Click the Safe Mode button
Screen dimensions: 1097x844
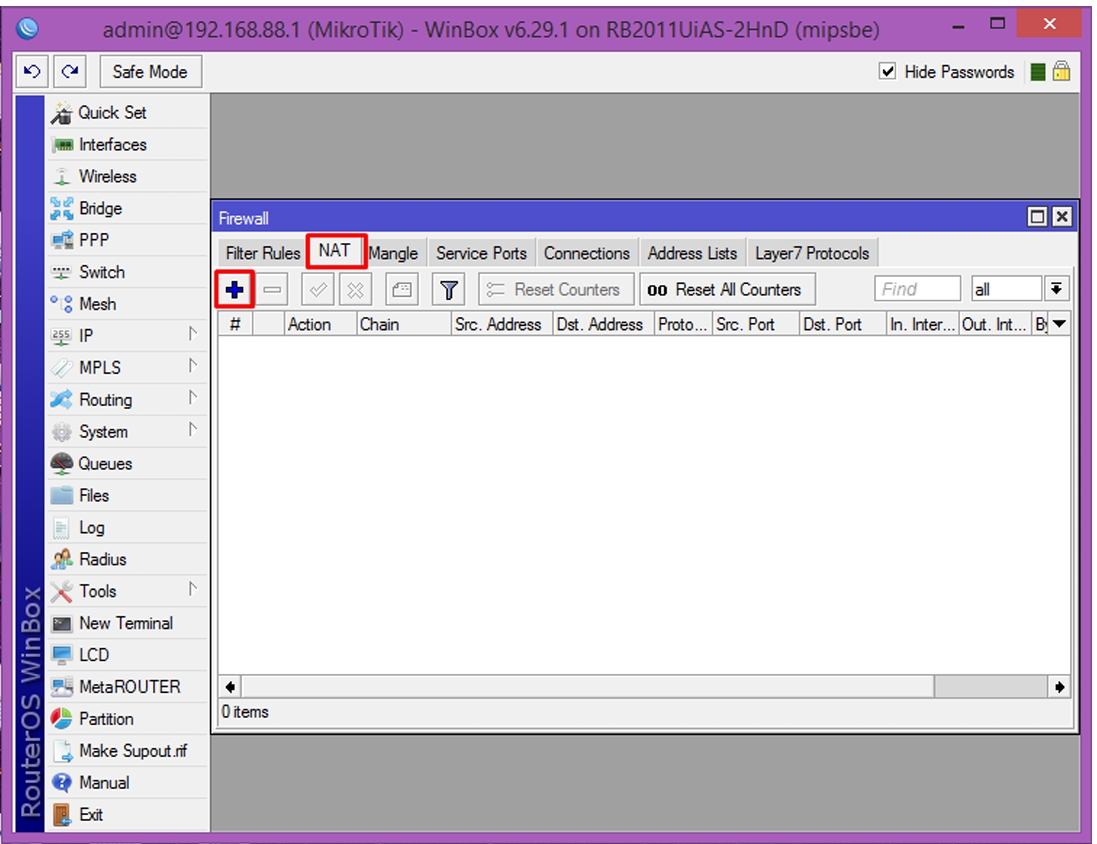tap(150, 71)
